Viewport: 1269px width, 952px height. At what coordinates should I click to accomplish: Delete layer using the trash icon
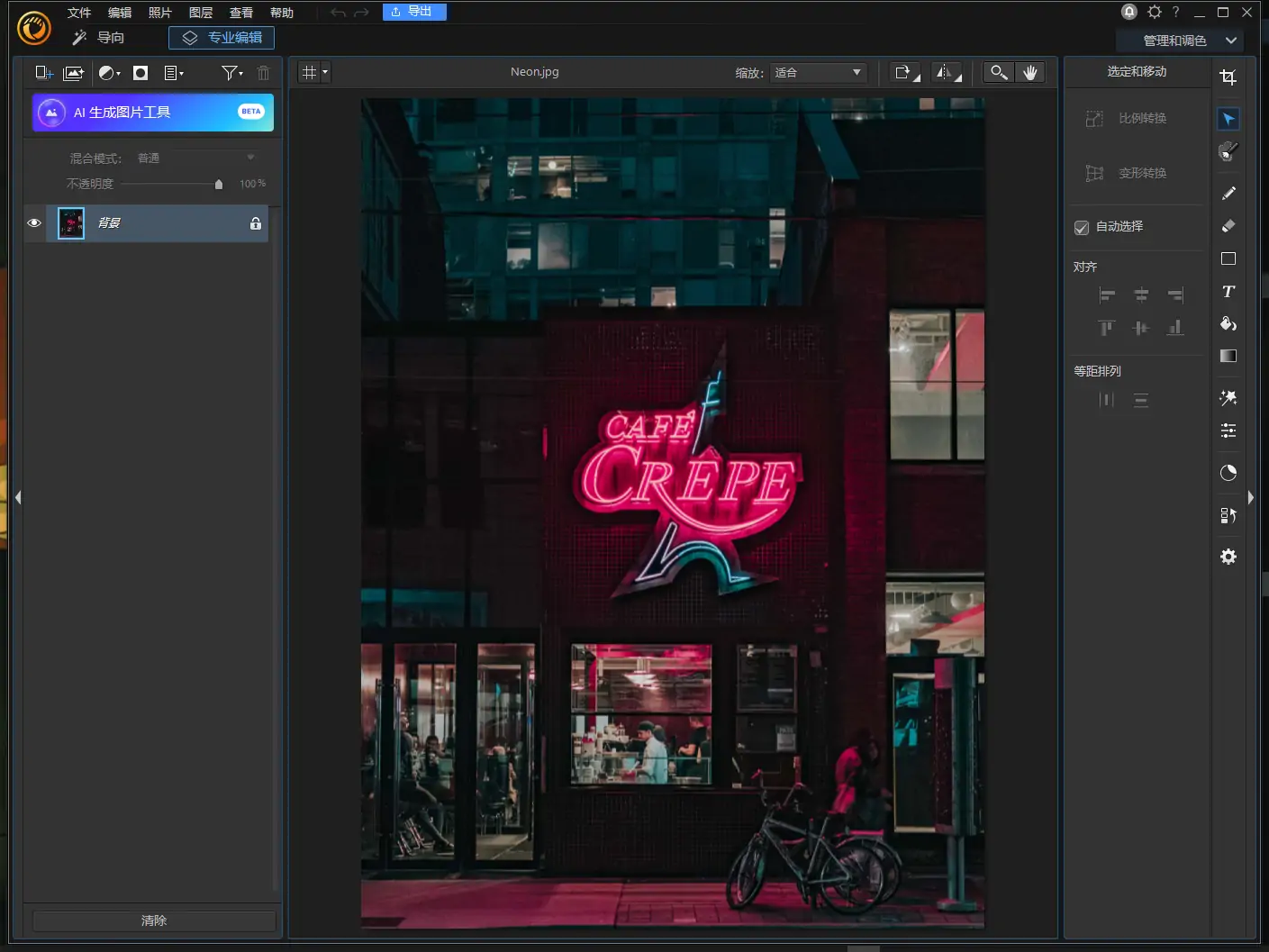pos(263,73)
